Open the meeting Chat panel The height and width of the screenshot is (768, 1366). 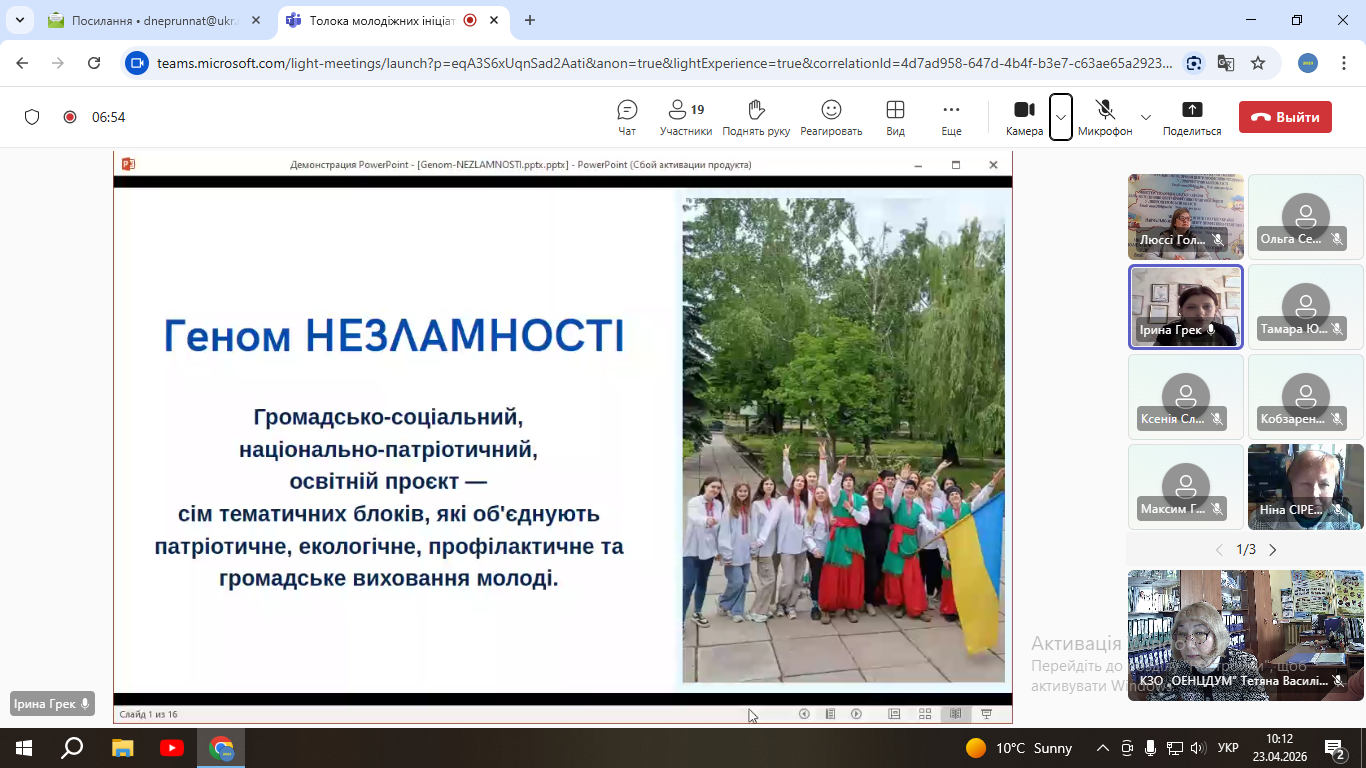point(627,117)
